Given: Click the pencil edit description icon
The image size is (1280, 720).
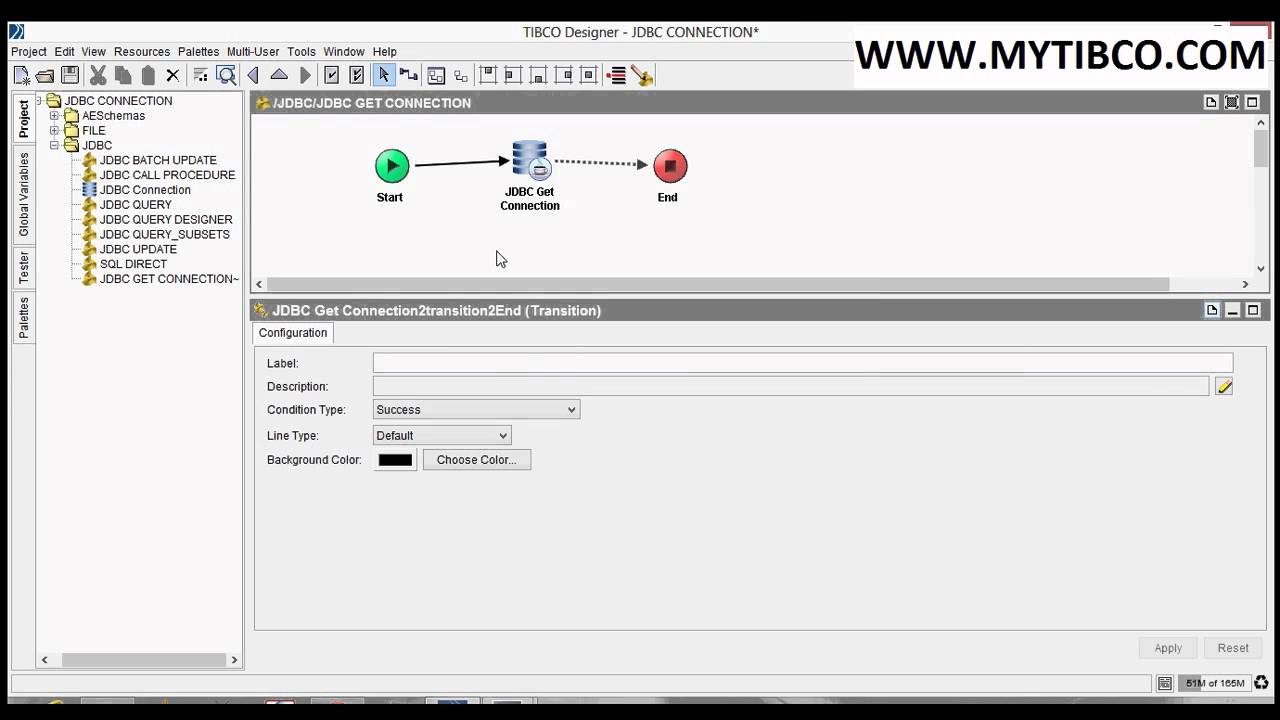Looking at the screenshot, I should pyautogui.click(x=1224, y=387).
